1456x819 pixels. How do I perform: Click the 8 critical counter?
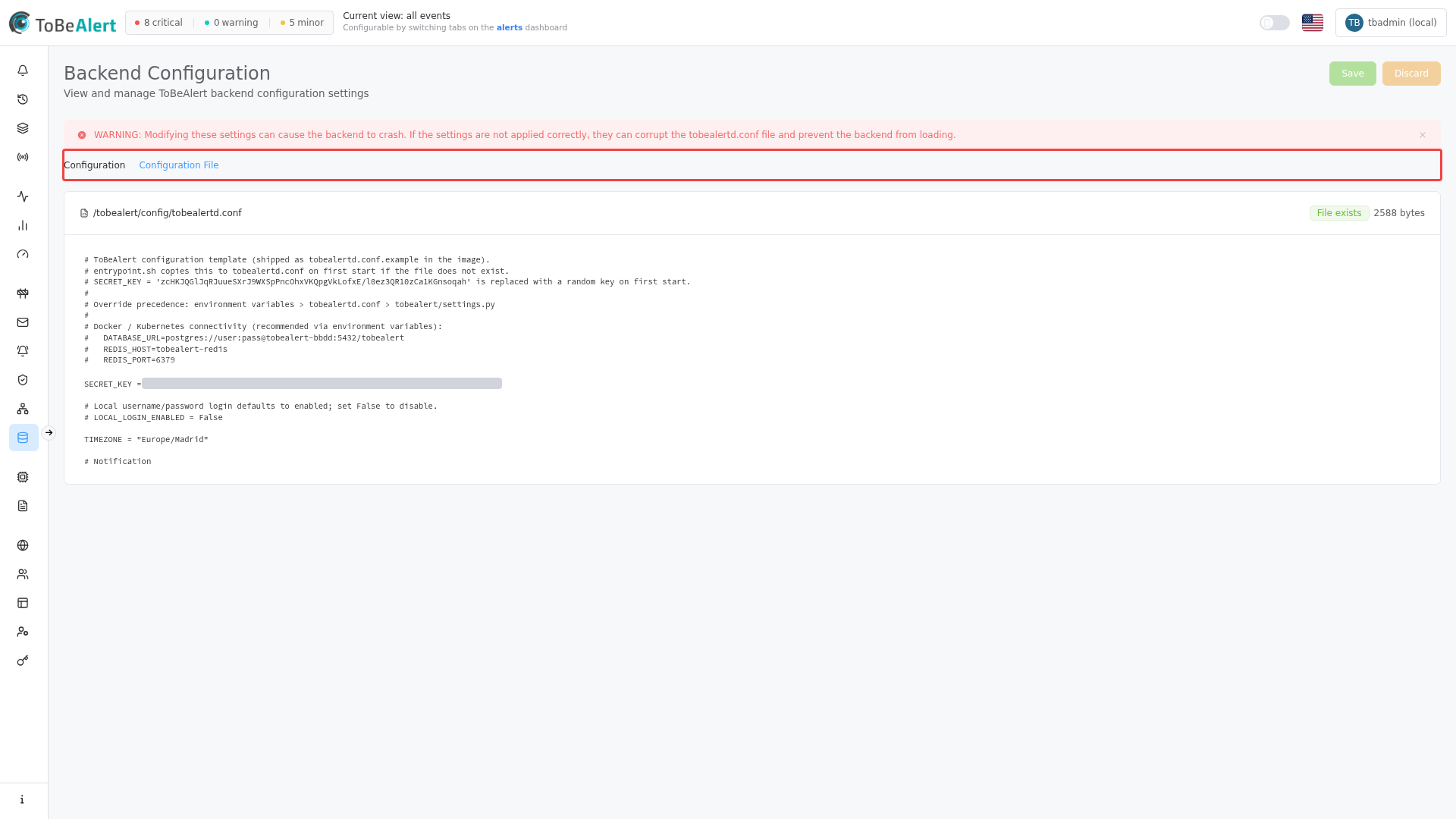click(x=158, y=23)
